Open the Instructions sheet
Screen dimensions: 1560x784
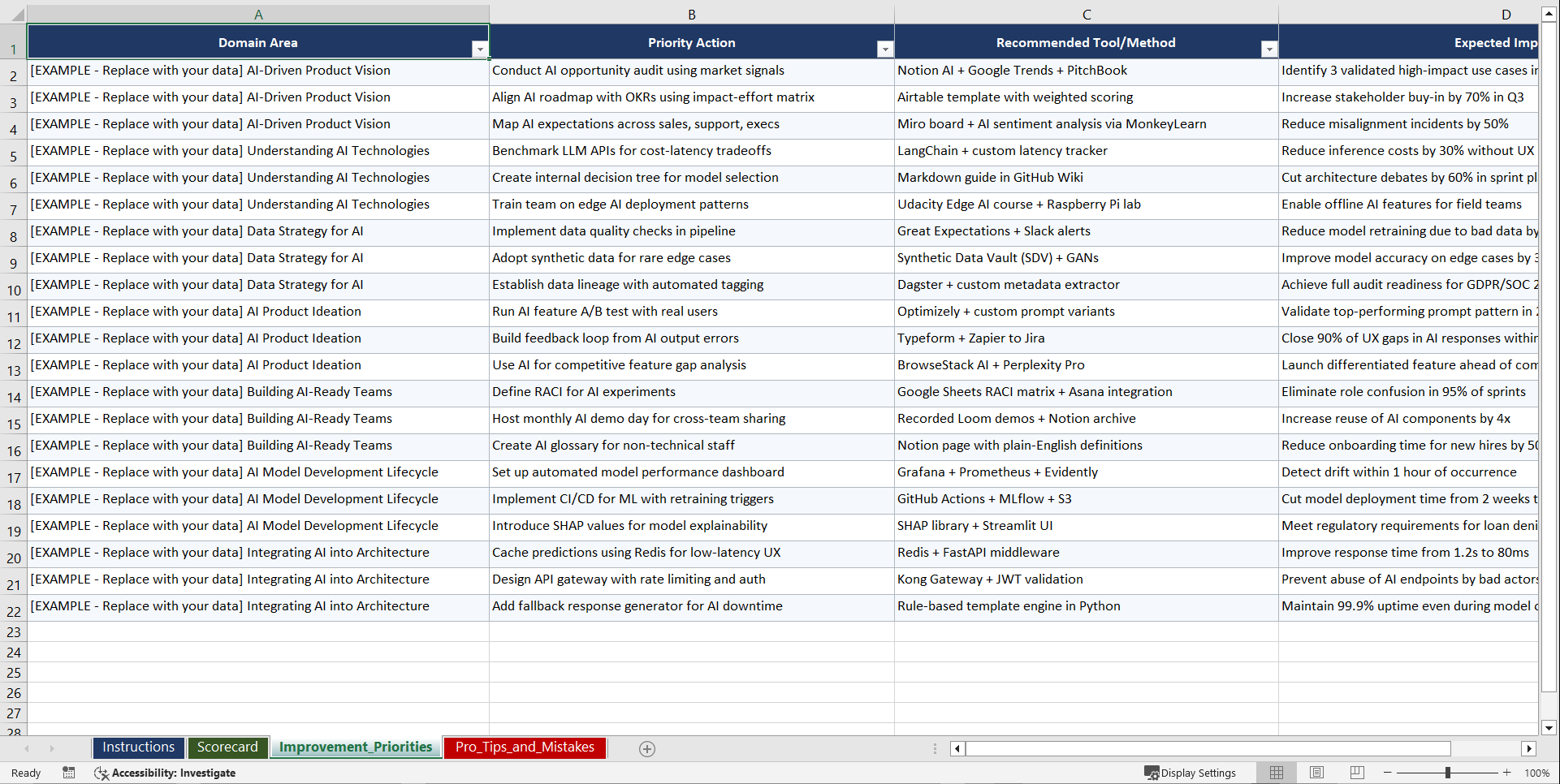tap(138, 747)
